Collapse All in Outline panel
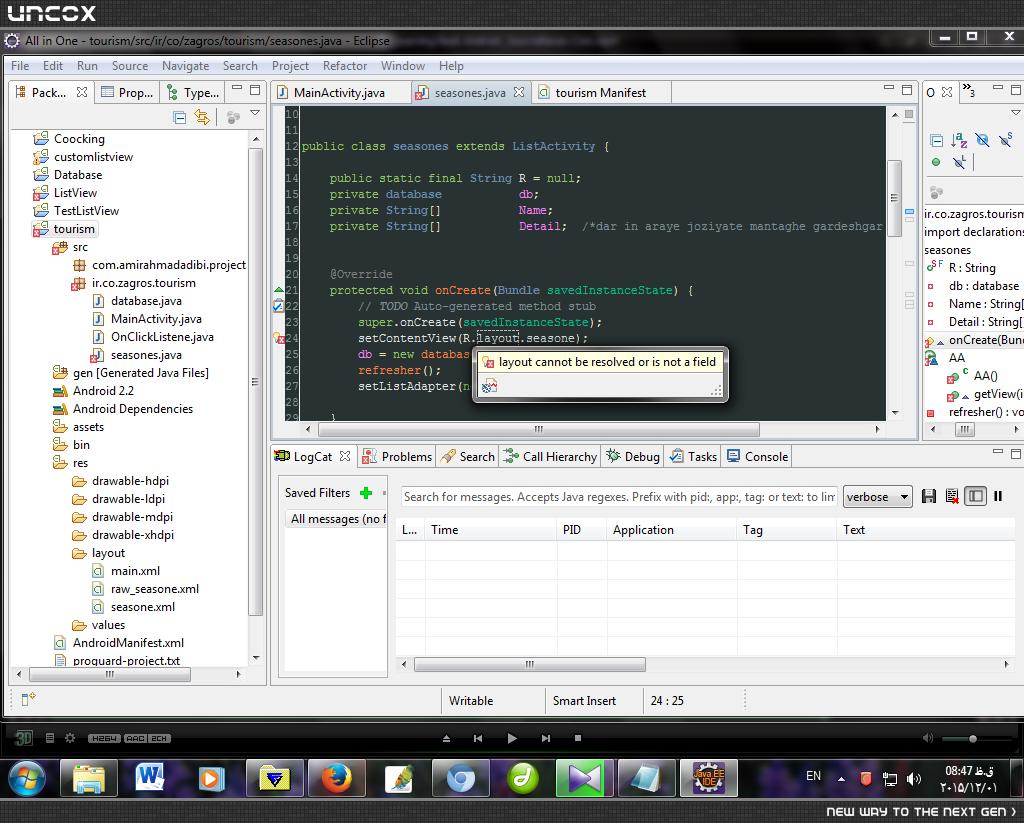Viewport: 1024px width, 823px height. click(936, 140)
